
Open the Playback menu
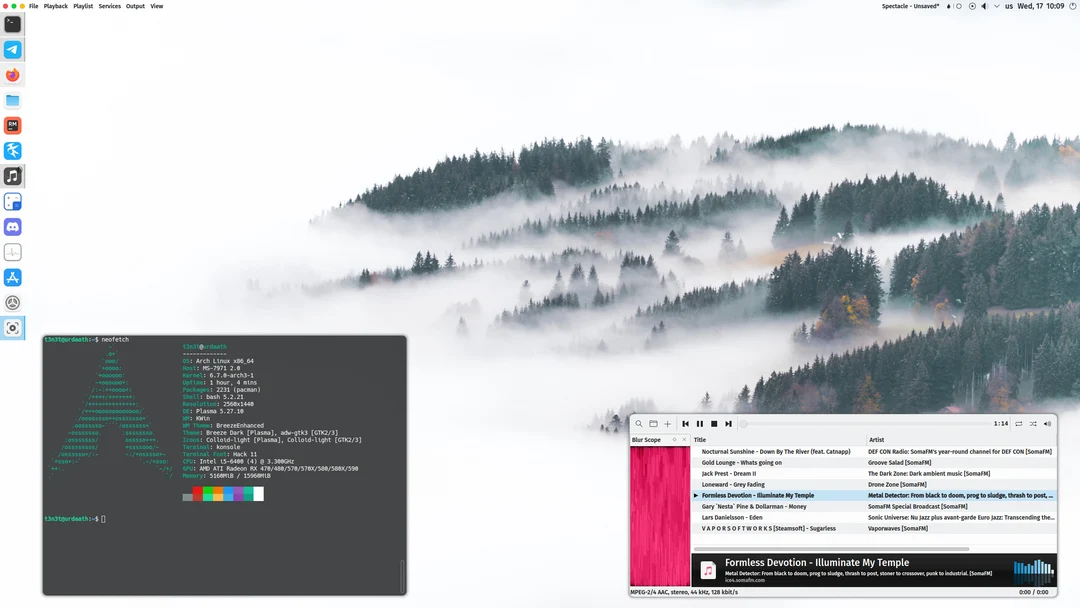55,6
